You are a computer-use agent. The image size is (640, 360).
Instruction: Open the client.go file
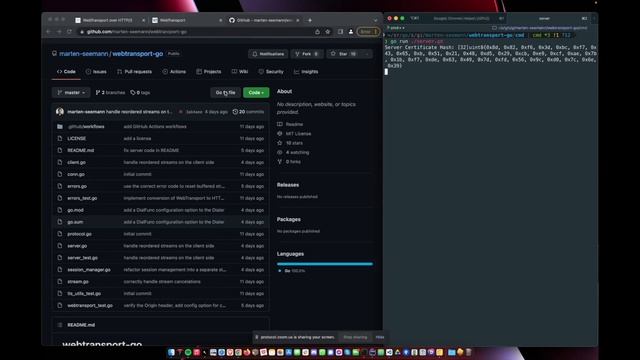tap(76, 162)
